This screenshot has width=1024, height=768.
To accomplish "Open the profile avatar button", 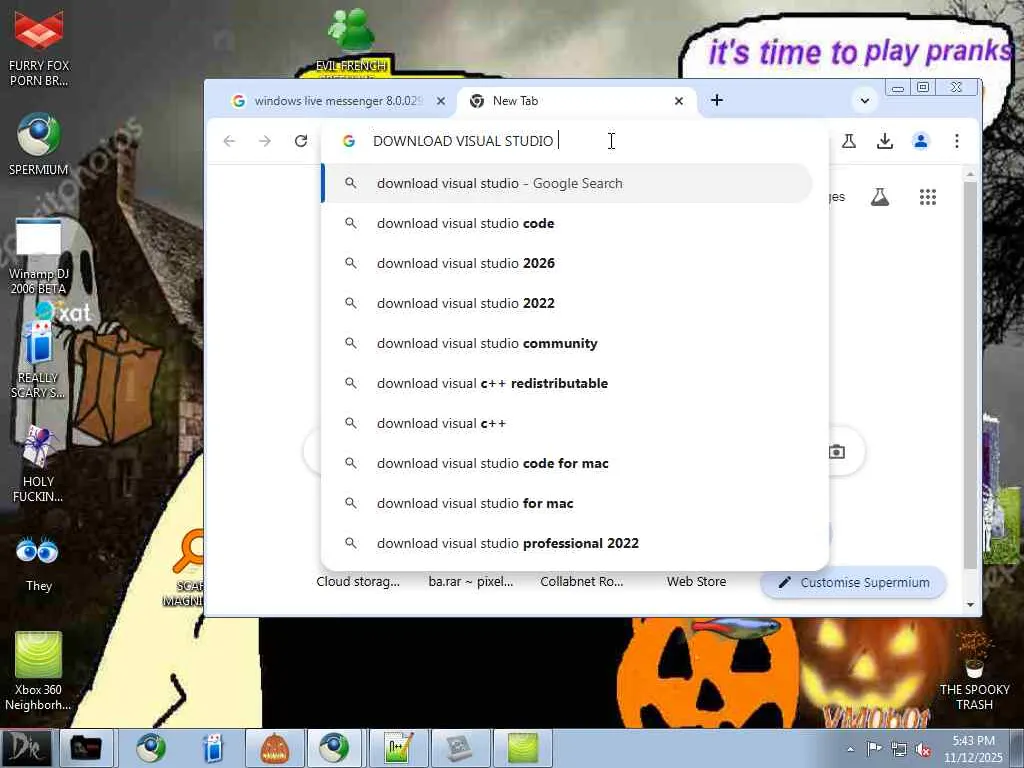I will click(921, 141).
